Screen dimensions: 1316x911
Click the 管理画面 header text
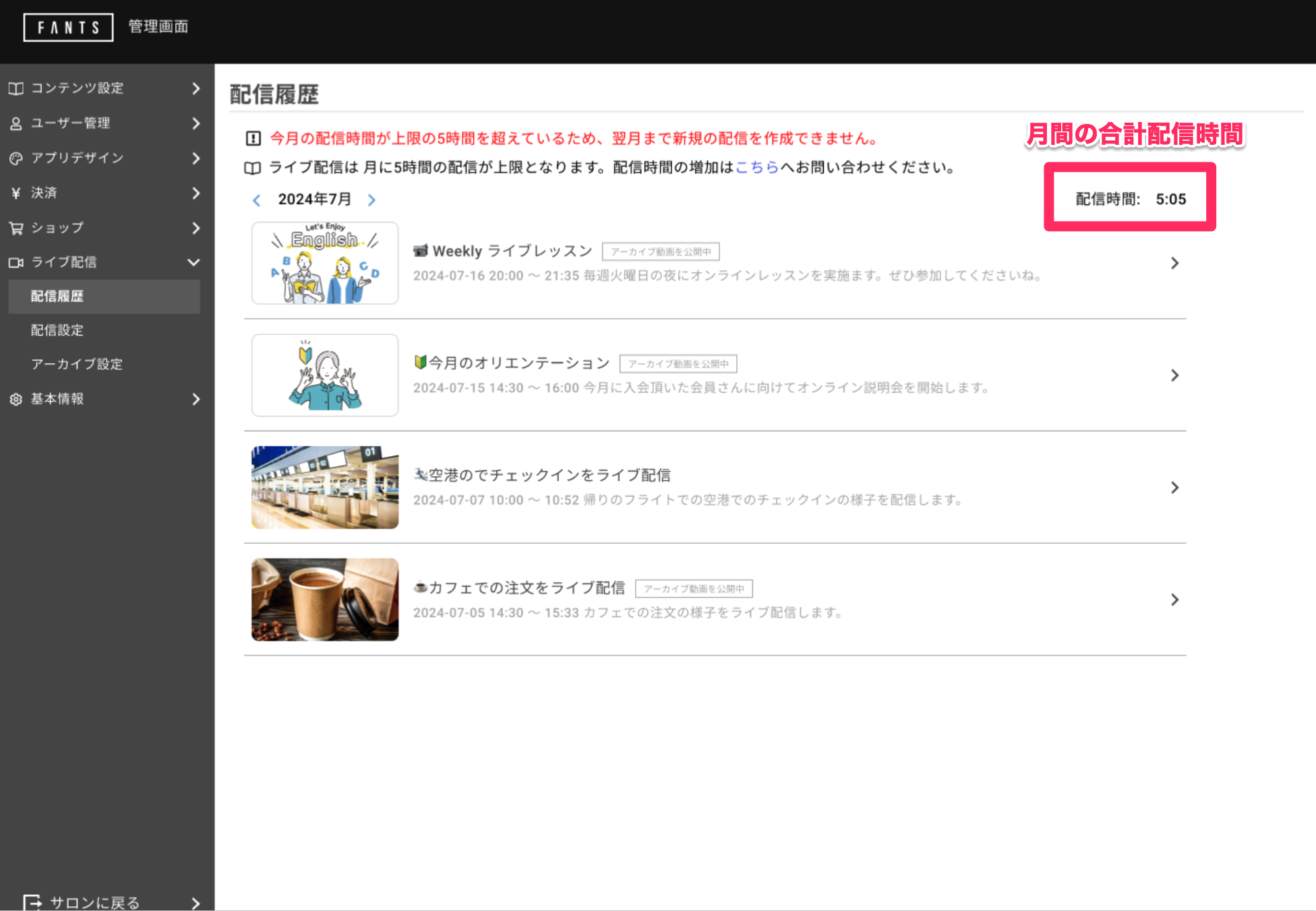click(158, 27)
